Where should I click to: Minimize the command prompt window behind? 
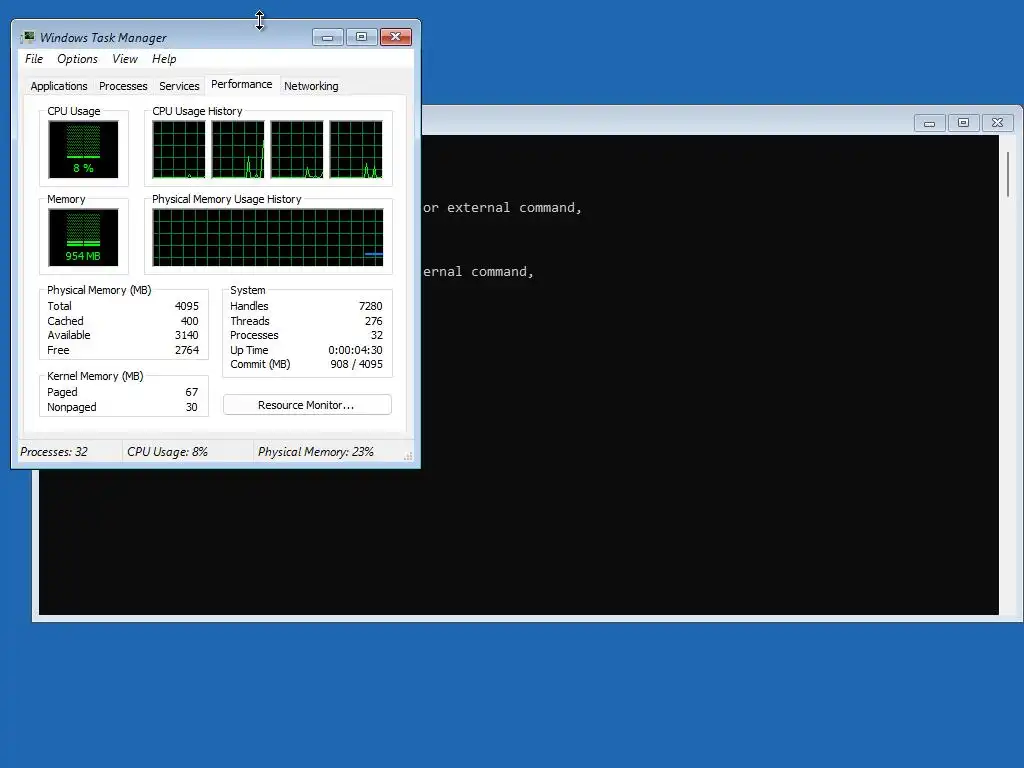tap(929, 123)
